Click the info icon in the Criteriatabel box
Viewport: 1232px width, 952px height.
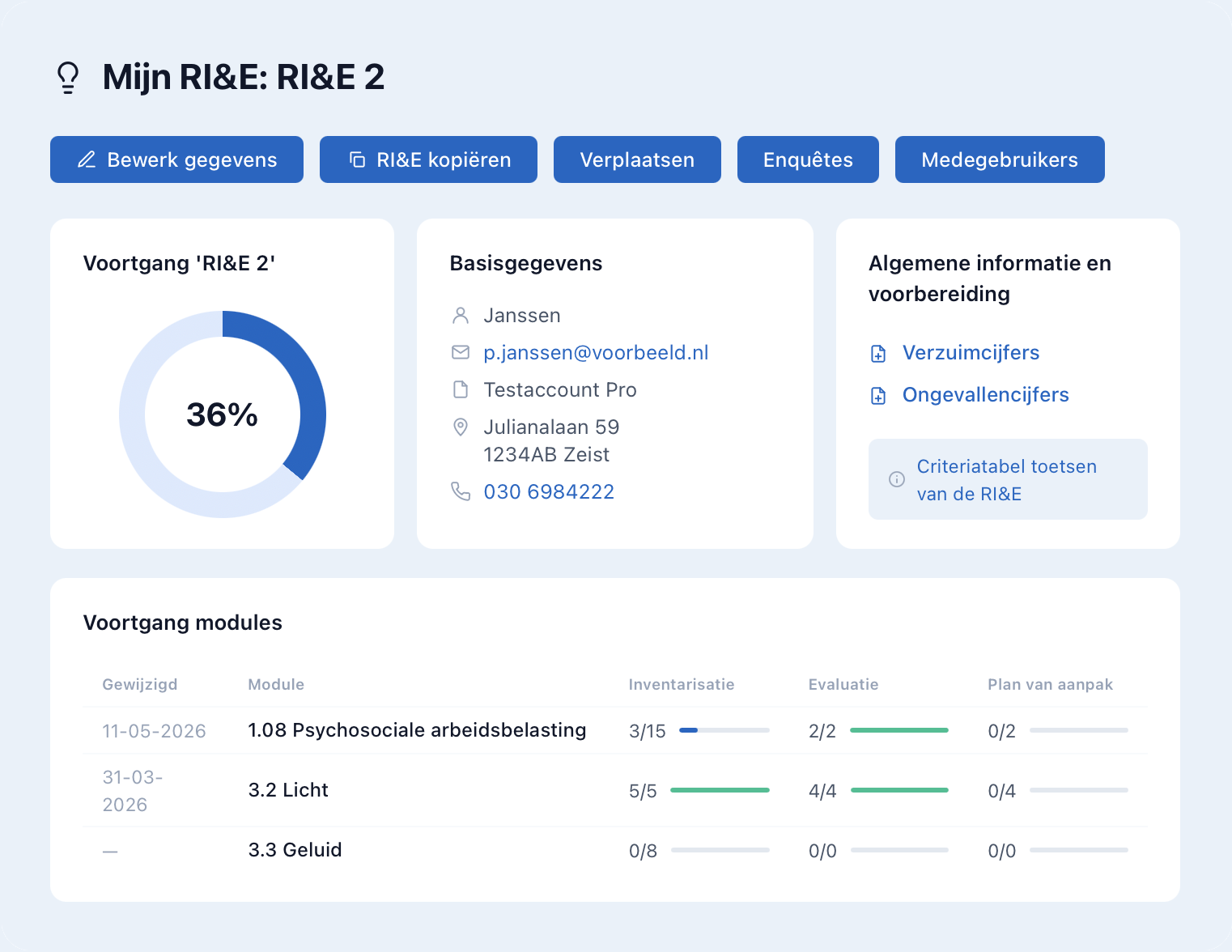897,479
